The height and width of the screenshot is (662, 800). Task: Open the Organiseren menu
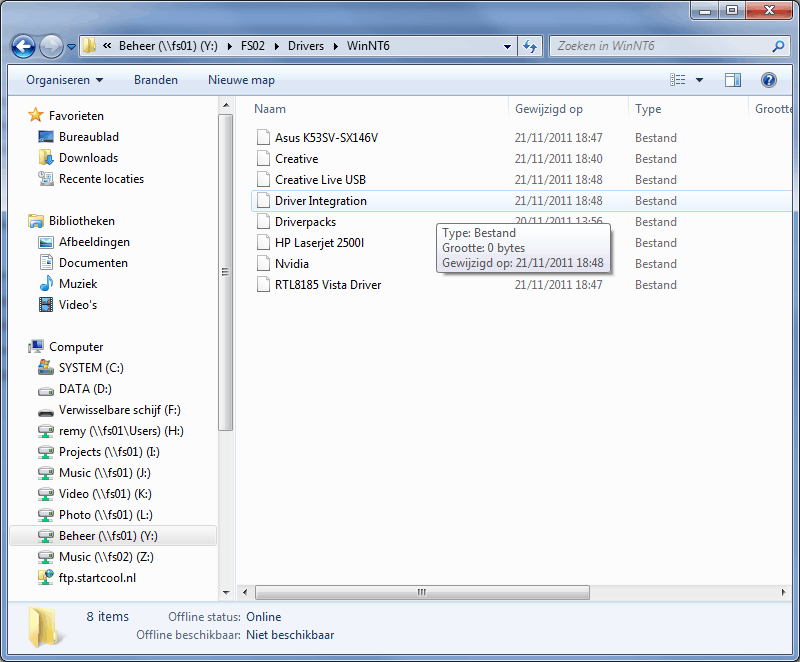64,80
